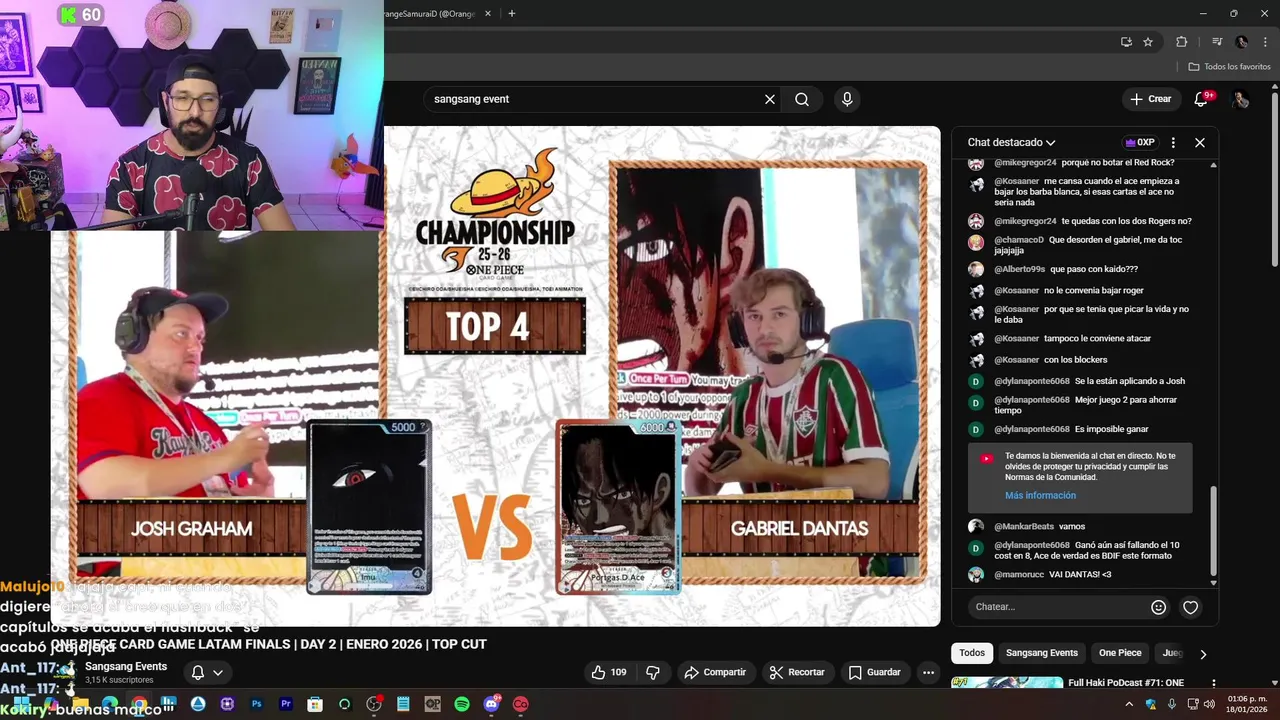This screenshot has height=720, width=1280.
Task: Open Más información link in chat
Action: (1040, 495)
